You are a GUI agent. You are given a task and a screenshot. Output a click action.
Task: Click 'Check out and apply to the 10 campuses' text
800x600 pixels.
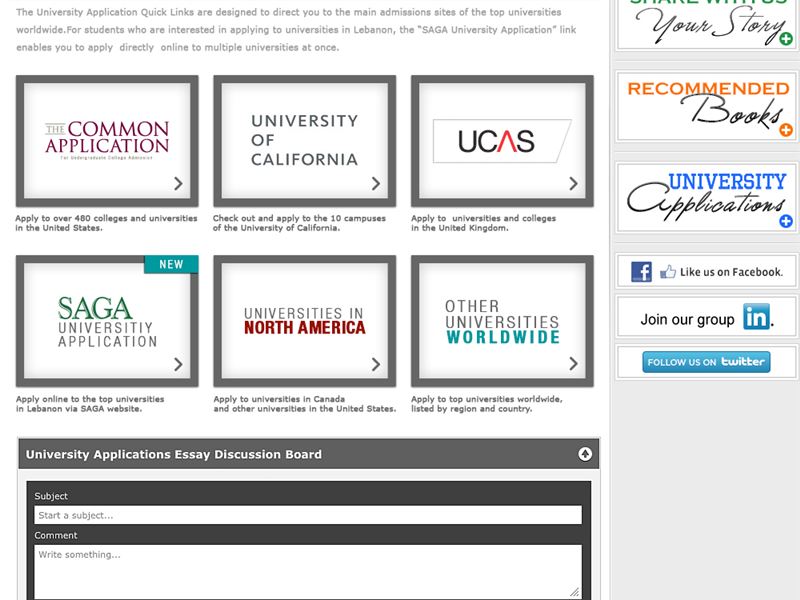coord(299,223)
